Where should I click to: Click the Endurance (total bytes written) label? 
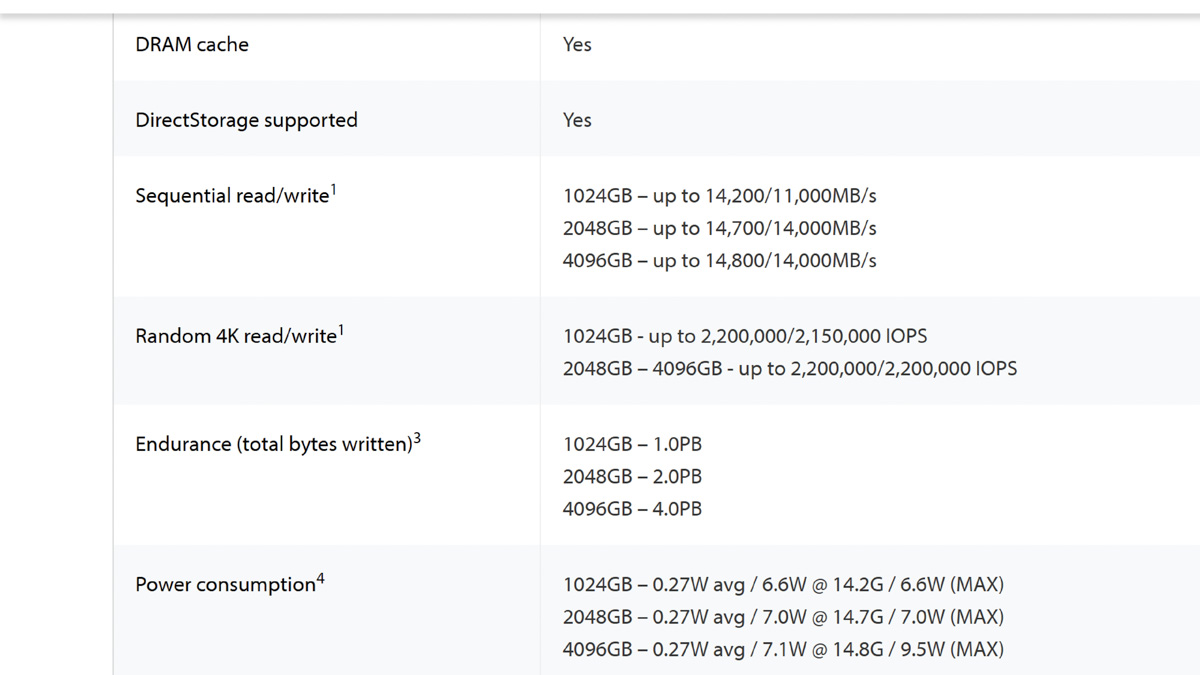coord(274,444)
